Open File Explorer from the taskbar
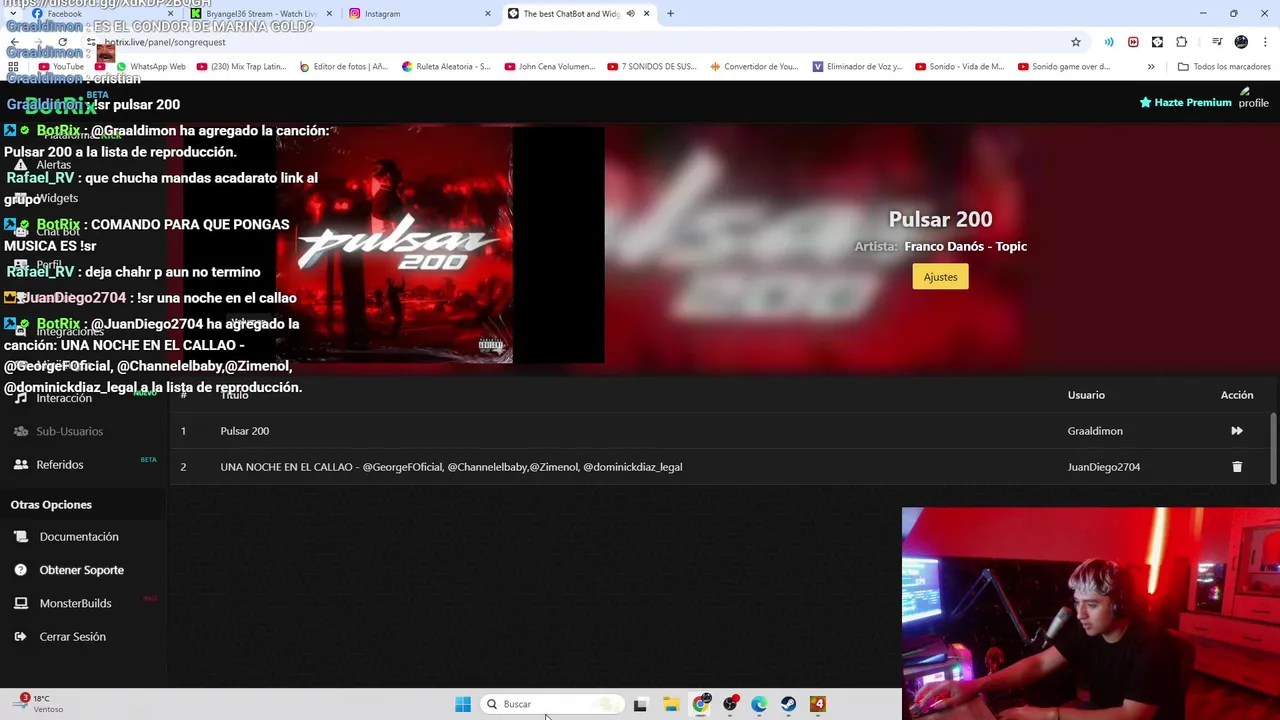The width and height of the screenshot is (1280, 720). [671, 704]
